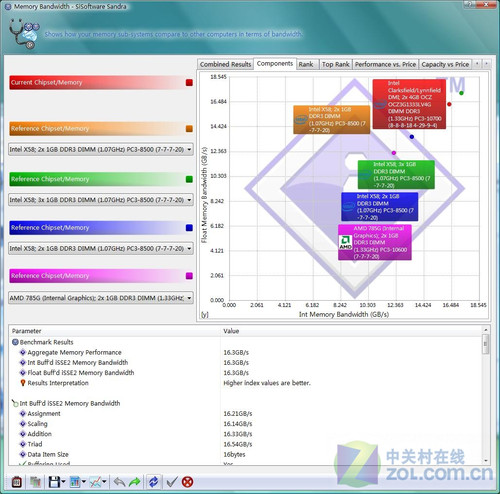This screenshot has width=500, height=494.
Task: Collapse the Int Buff'd iSSE2 Memory Bandwidth group
Action: pos(15,403)
